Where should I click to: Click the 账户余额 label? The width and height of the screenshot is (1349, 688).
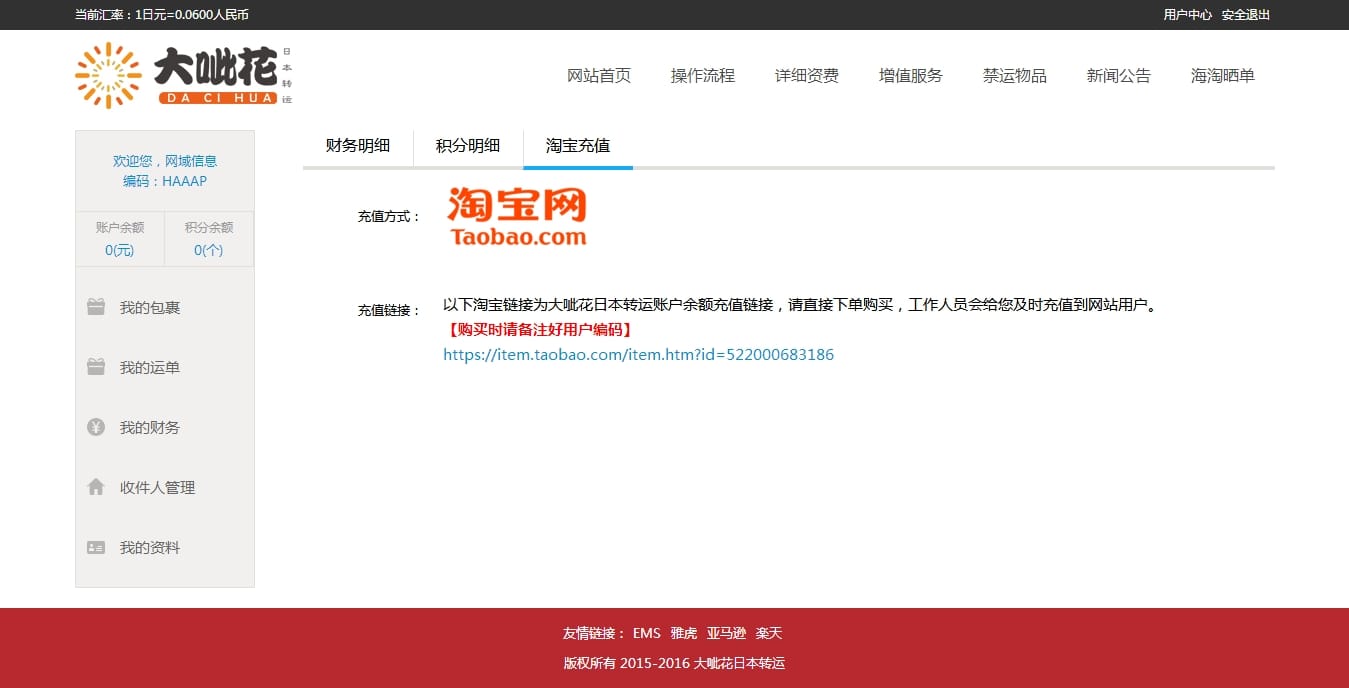(x=120, y=228)
